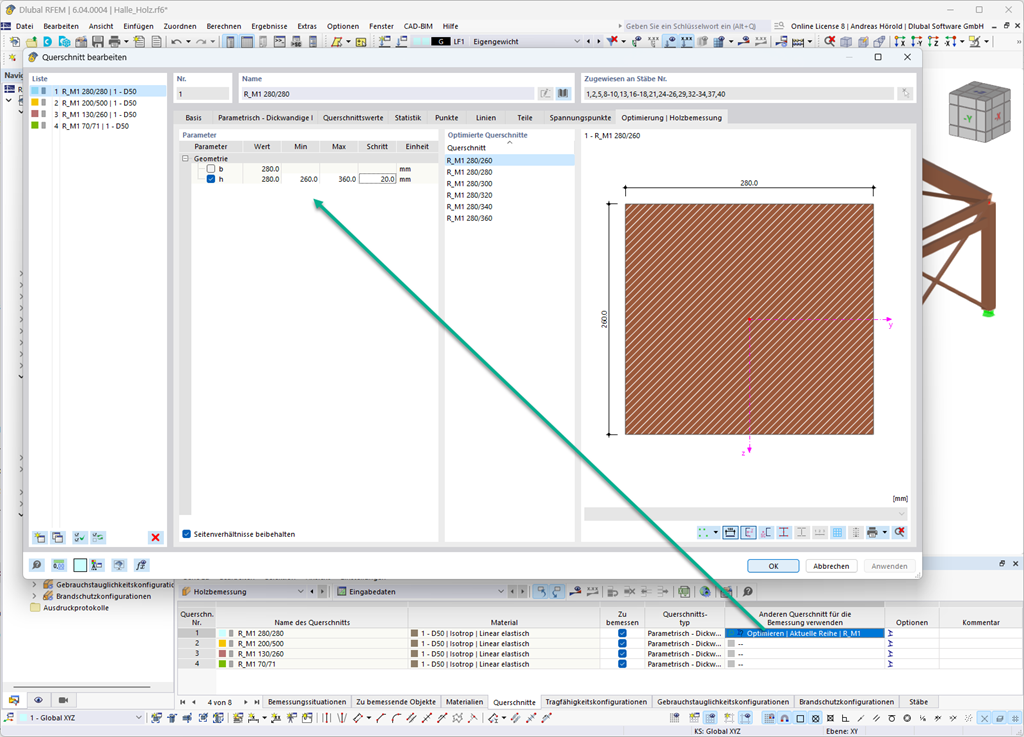Click the save icon in main toolbar
This screenshot has width=1024, height=737.
point(98,41)
